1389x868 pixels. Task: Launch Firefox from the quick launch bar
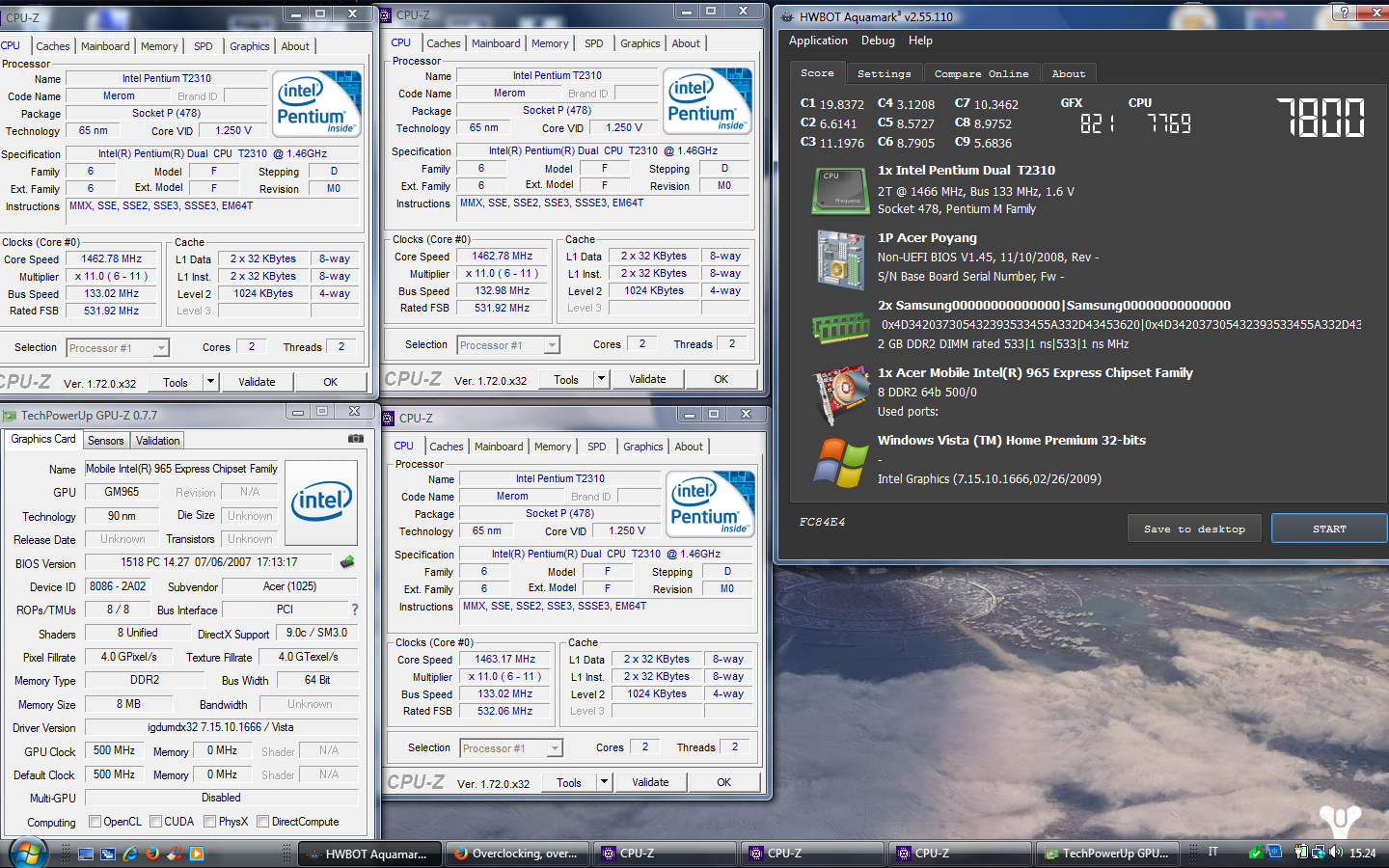coord(151,854)
